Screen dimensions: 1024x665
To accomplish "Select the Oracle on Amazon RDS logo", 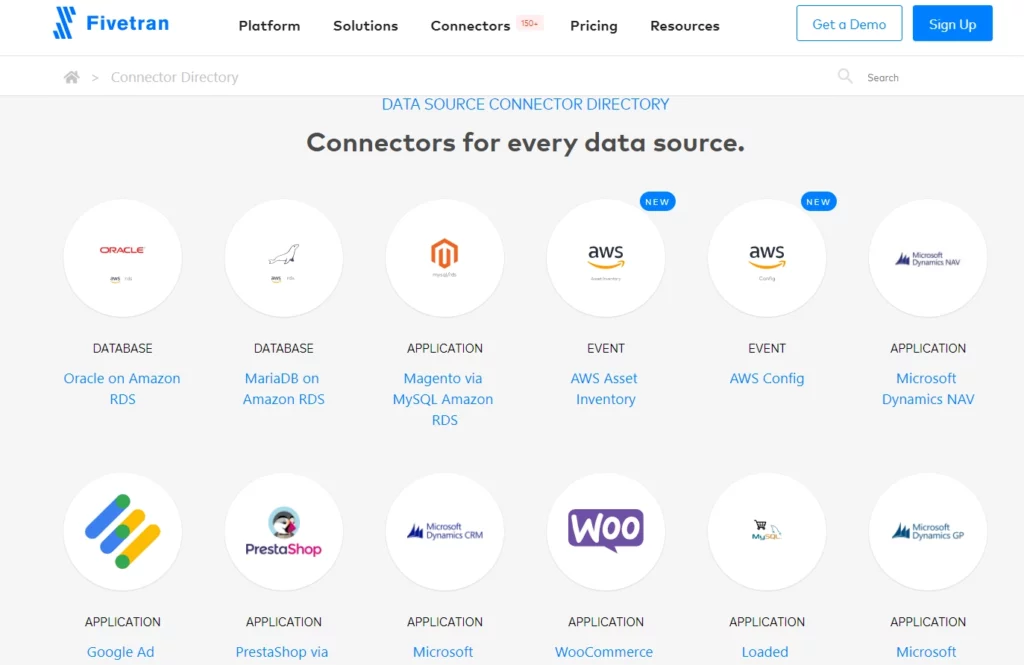I will pyautogui.click(x=123, y=258).
